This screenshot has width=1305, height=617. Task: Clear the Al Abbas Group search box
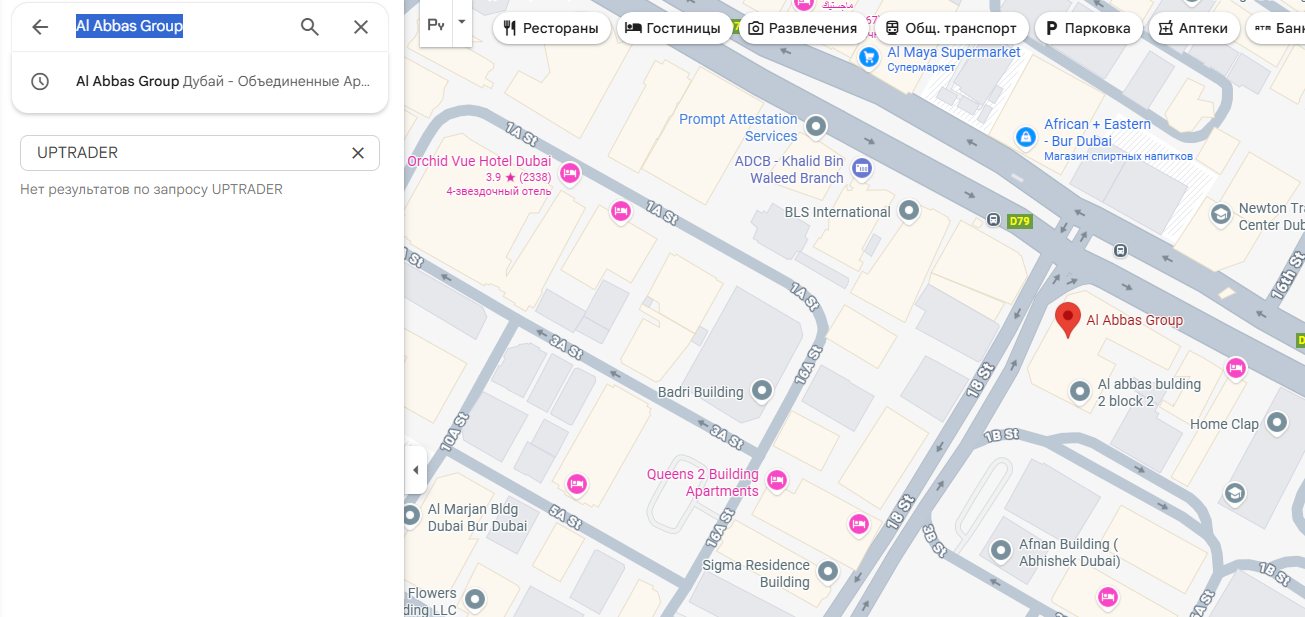[x=361, y=27]
